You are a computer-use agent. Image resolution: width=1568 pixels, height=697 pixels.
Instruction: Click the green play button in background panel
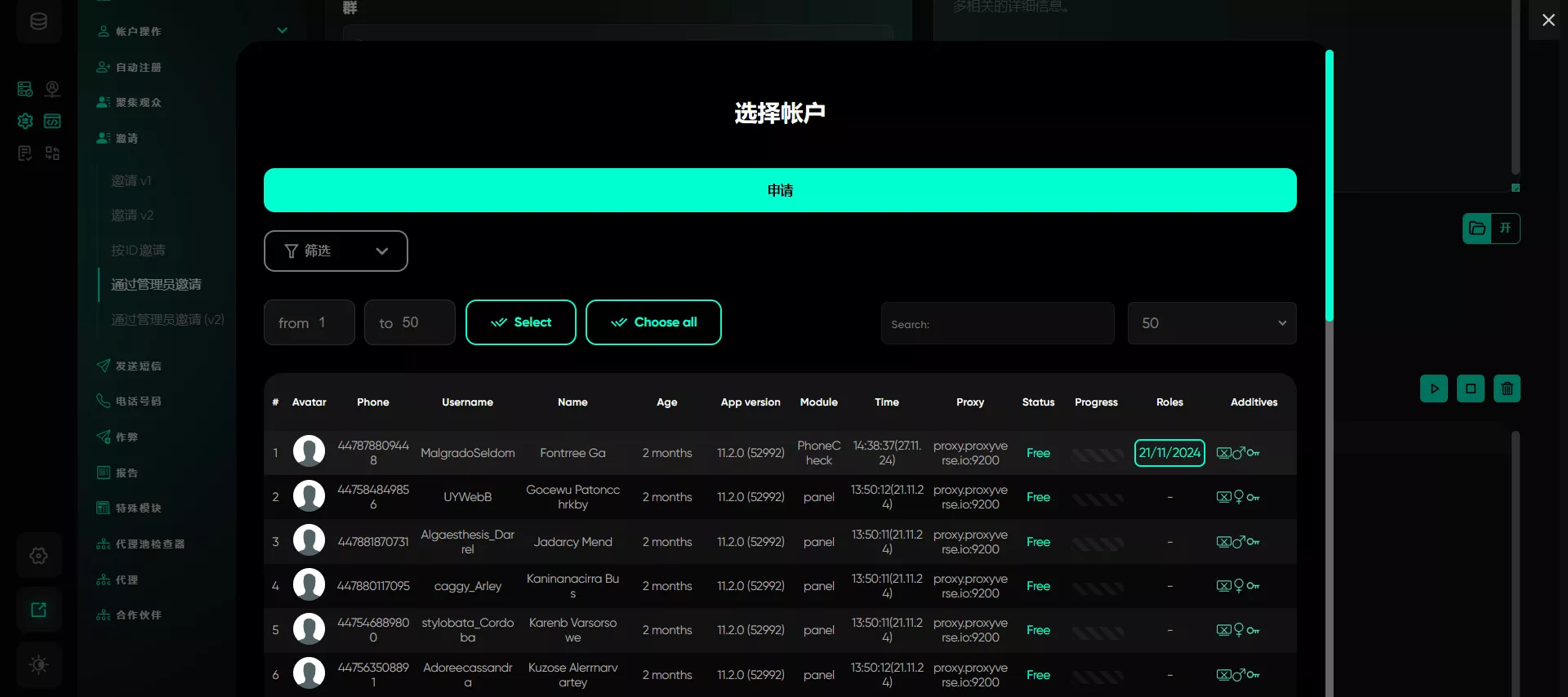coord(1434,388)
